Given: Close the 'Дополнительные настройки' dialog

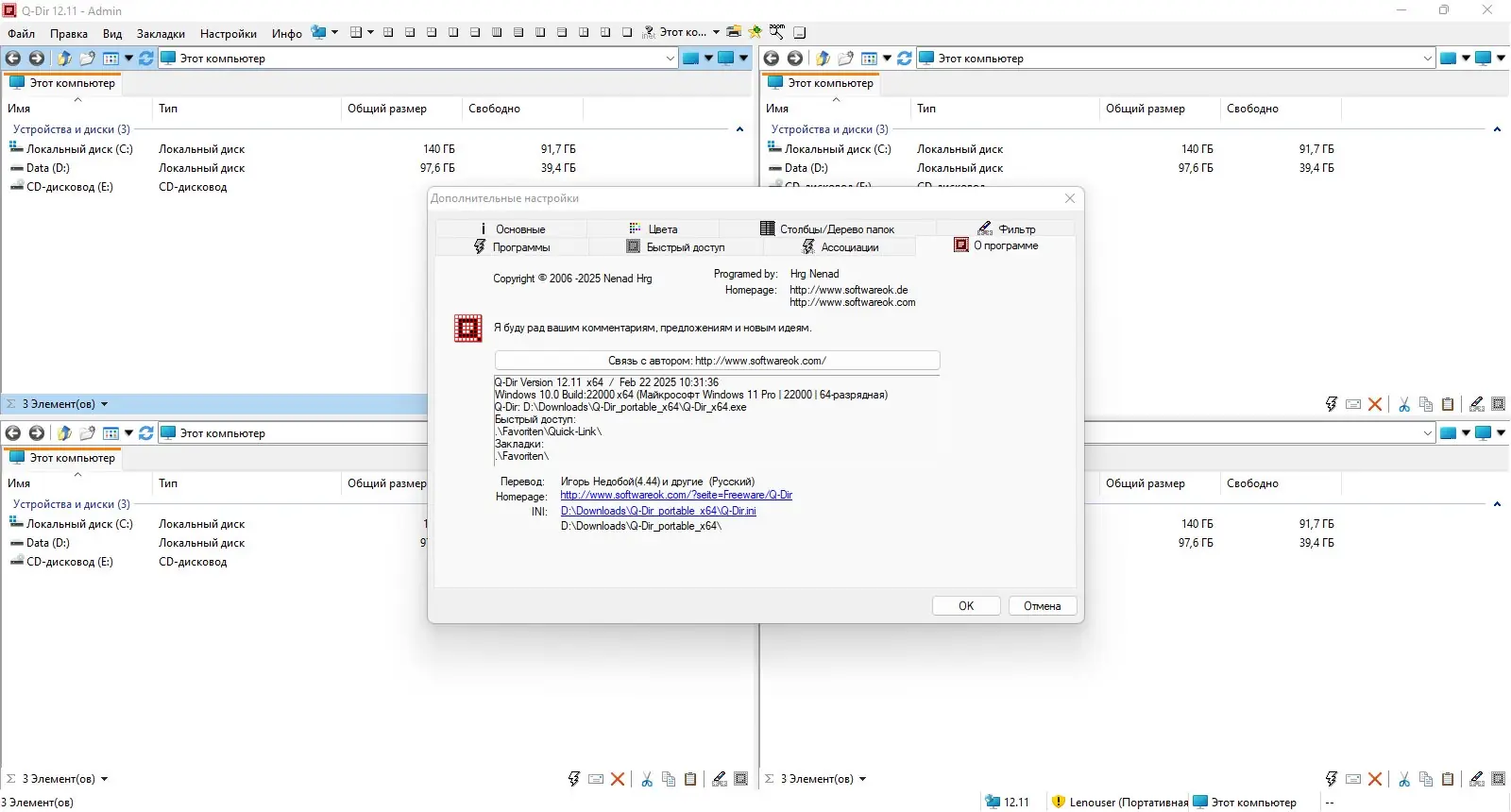Looking at the screenshot, I should pyautogui.click(x=1070, y=198).
